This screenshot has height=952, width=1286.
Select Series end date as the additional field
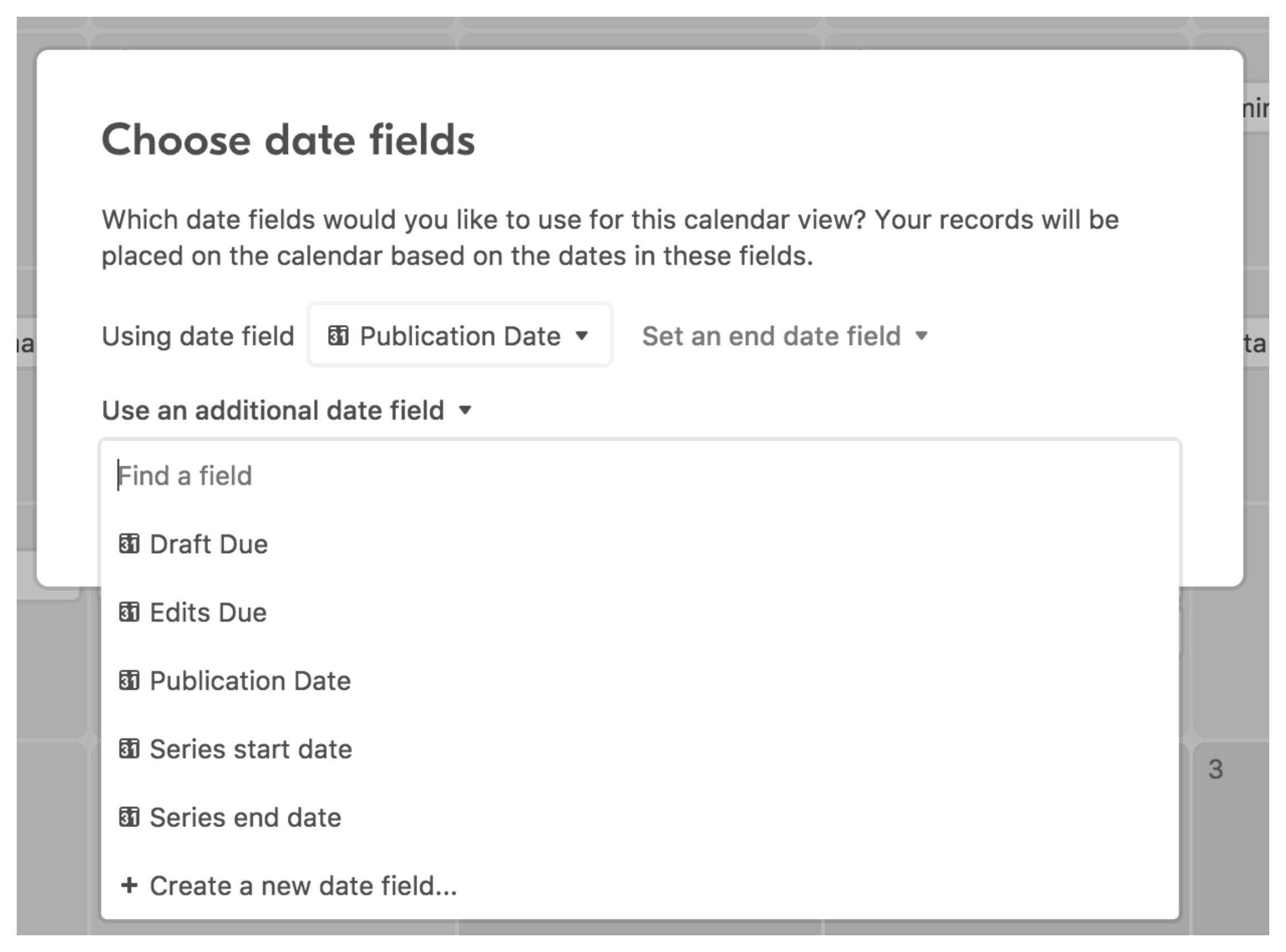(x=244, y=817)
